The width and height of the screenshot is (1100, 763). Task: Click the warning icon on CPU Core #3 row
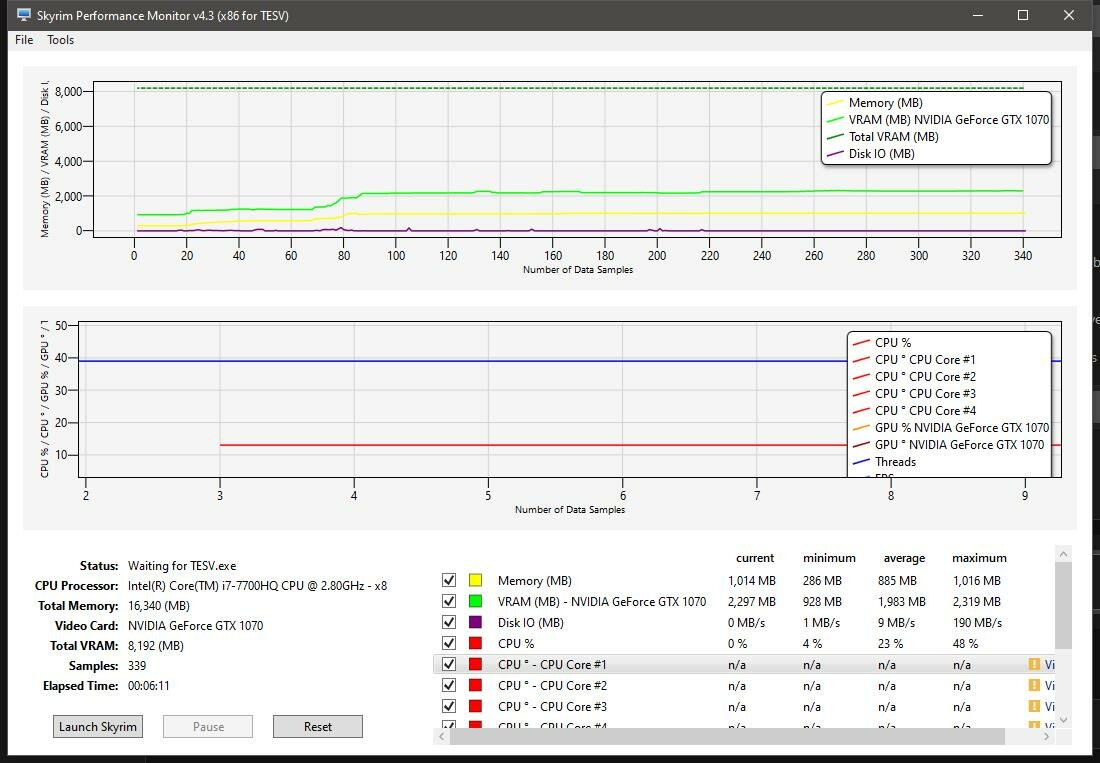pos(1033,706)
